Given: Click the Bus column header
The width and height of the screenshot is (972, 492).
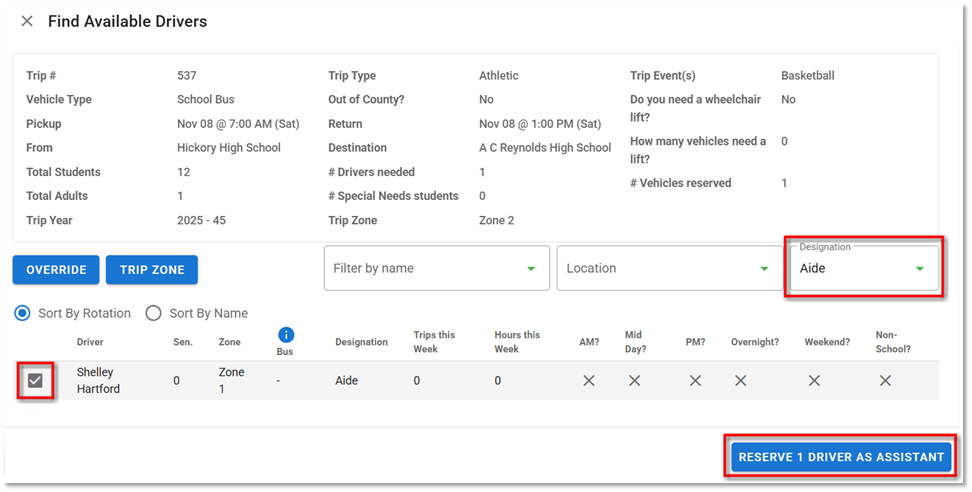Looking at the screenshot, I should pyautogui.click(x=285, y=351).
